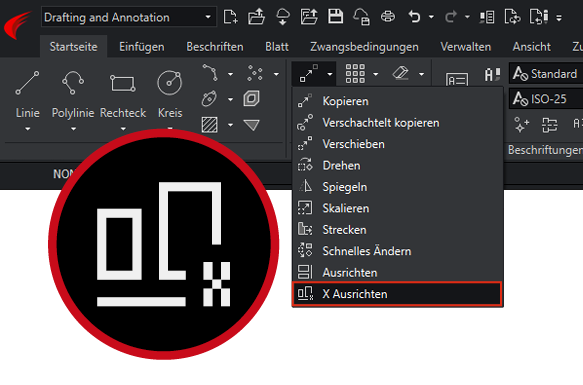Click the pattern grid icon

click(x=355, y=73)
